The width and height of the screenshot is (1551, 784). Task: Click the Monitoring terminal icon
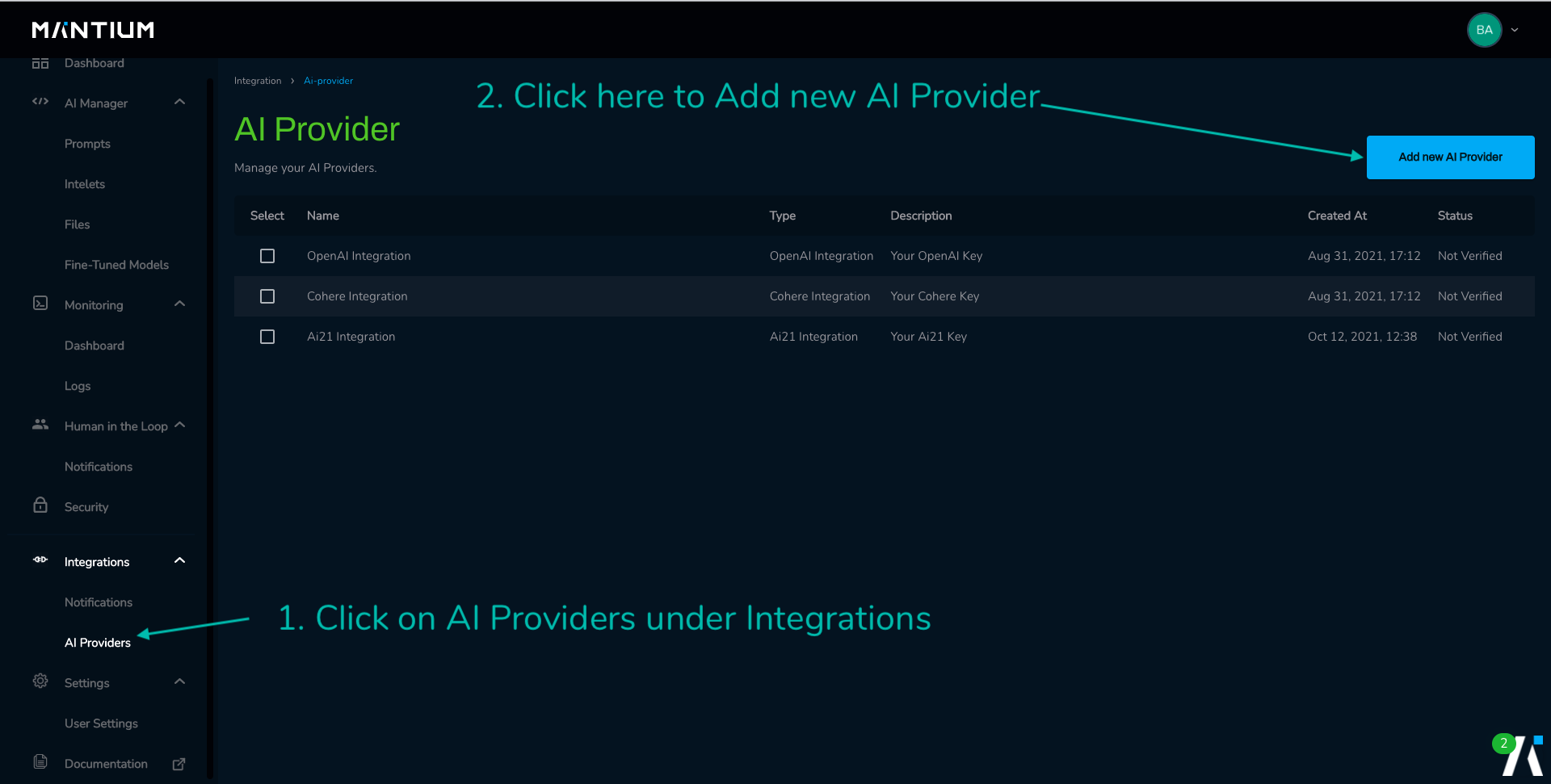click(40, 303)
